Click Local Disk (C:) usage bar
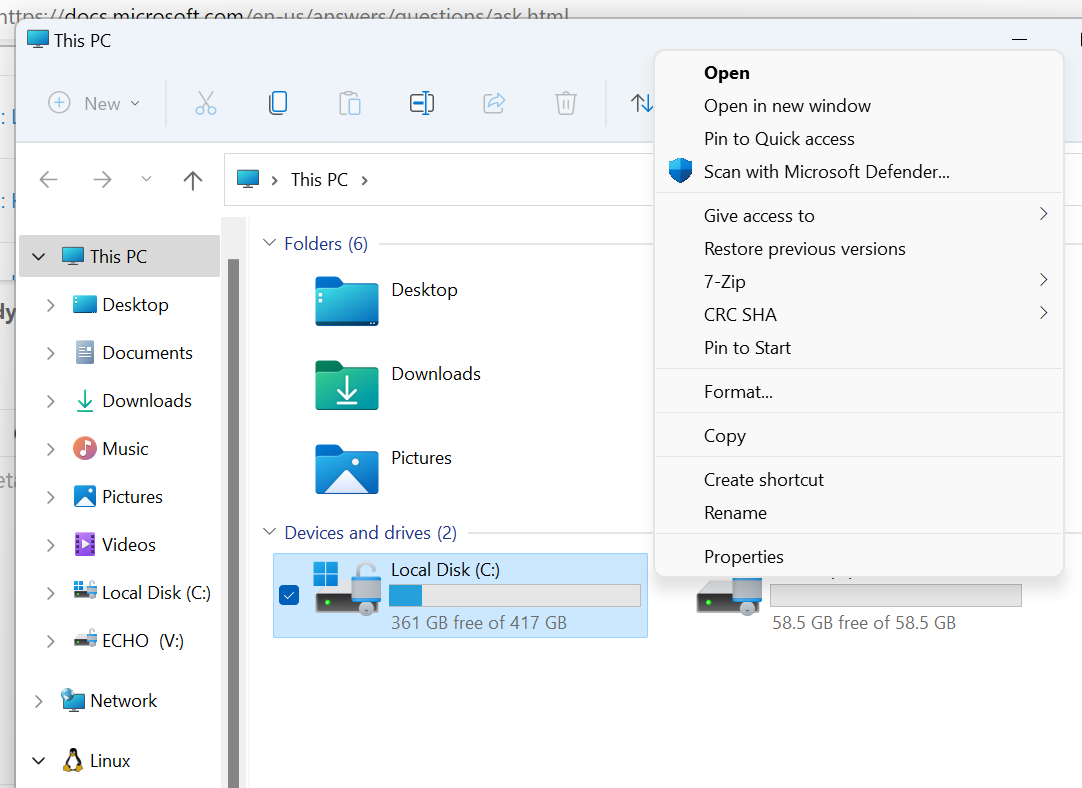 (515, 595)
